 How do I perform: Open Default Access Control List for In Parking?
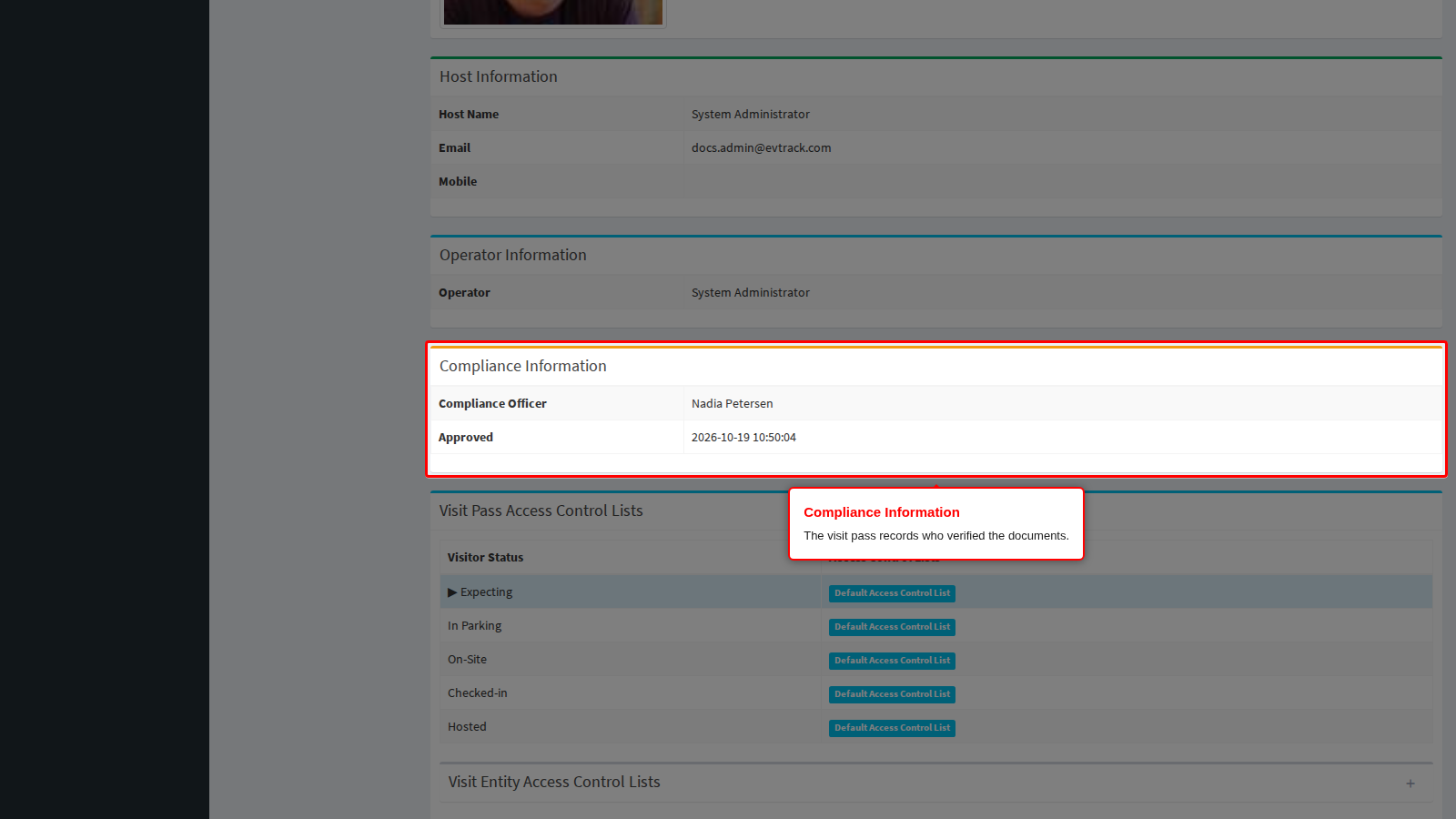coord(892,627)
